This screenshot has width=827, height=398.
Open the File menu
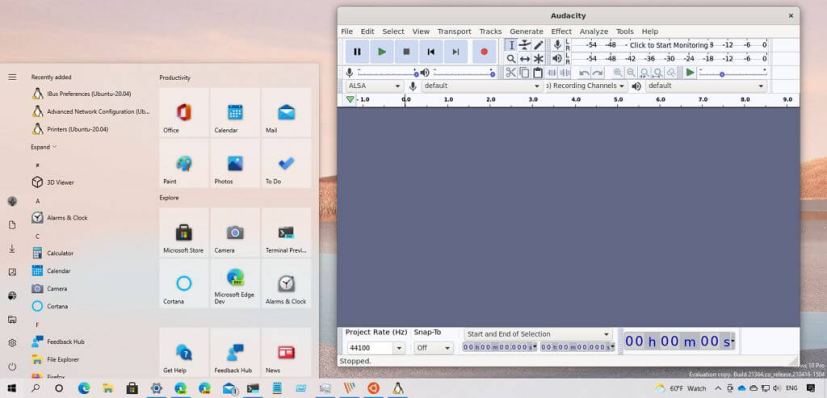click(x=347, y=32)
